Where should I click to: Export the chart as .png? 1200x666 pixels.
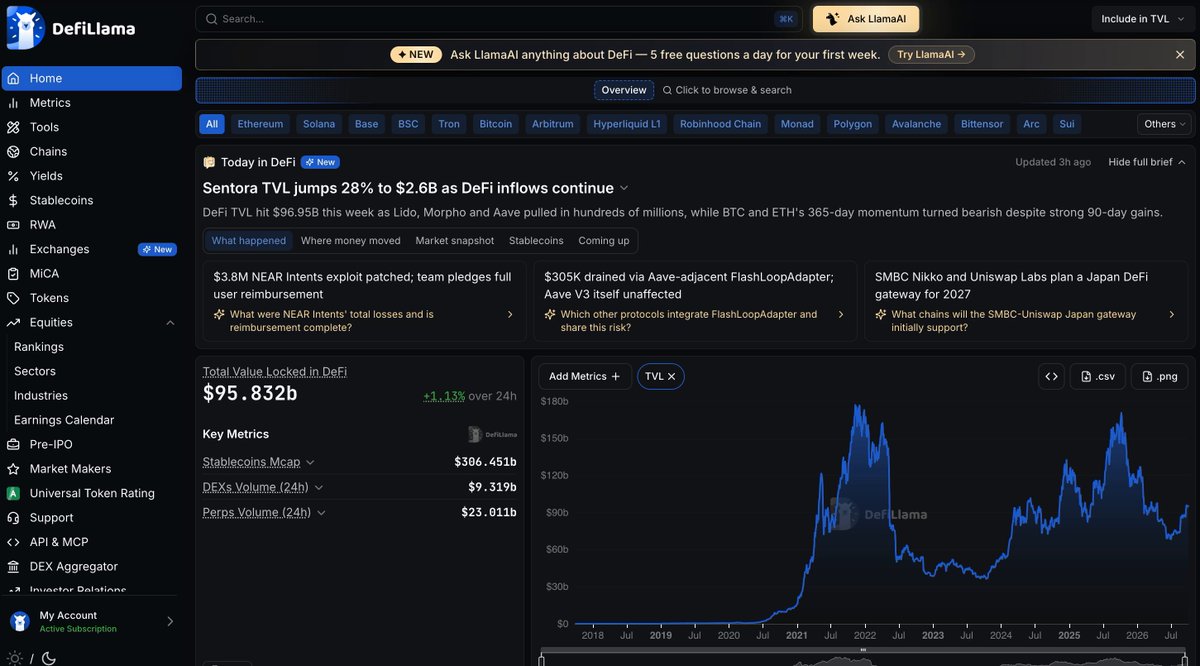(x=1159, y=376)
